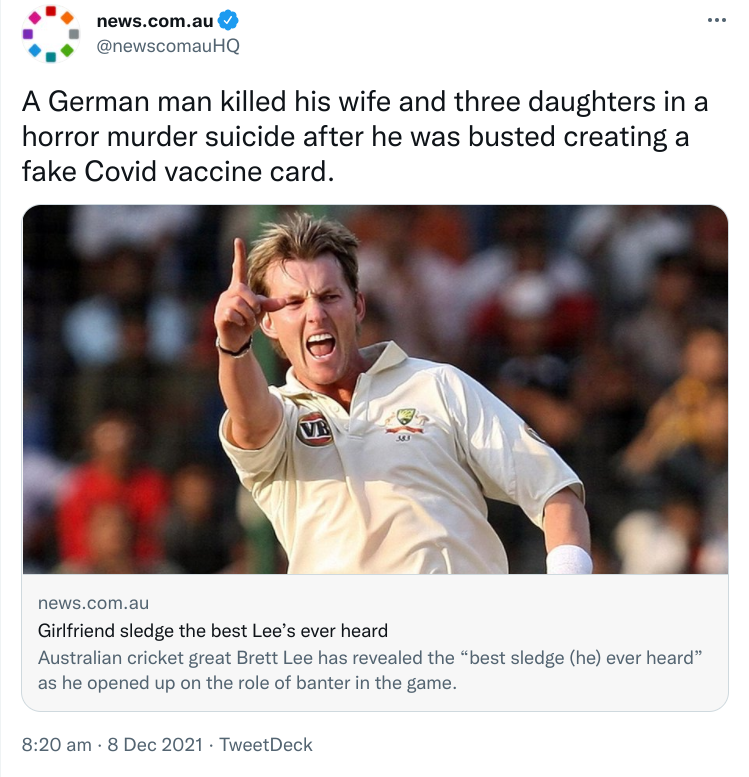Open headline "Girlfriend sledge the best Lee's ever heard"
The height and width of the screenshot is (777, 749).
pyautogui.click(x=212, y=631)
